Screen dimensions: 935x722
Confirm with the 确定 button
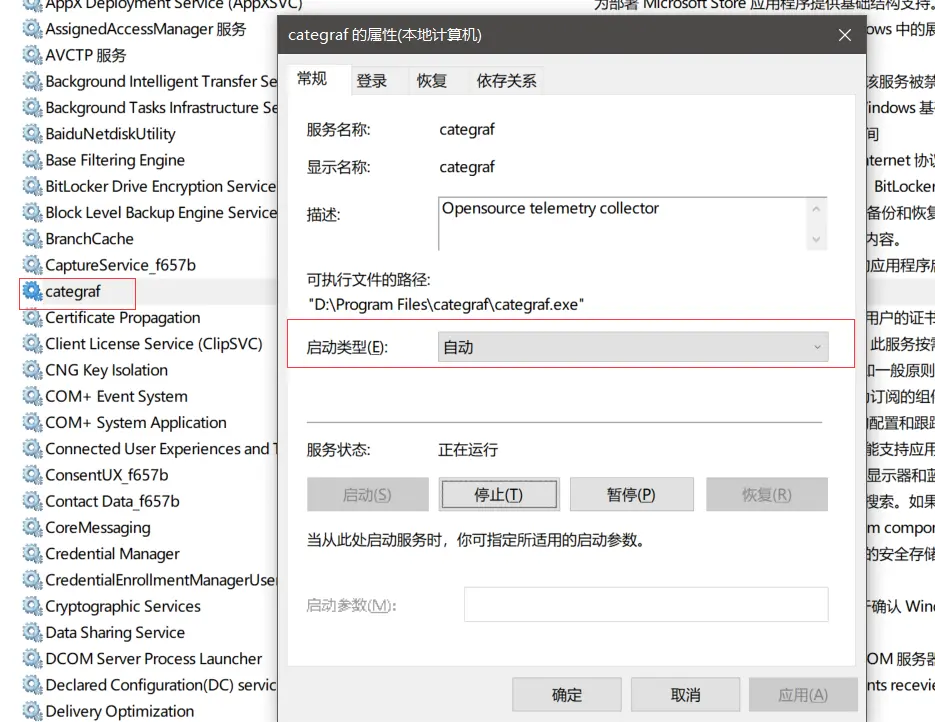coord(567,695)
